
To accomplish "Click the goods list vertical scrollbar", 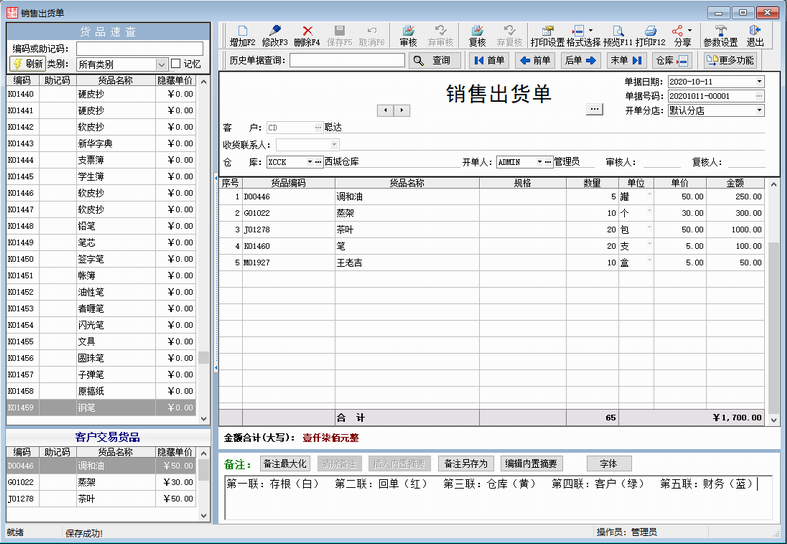I will (x=204, y=250).
